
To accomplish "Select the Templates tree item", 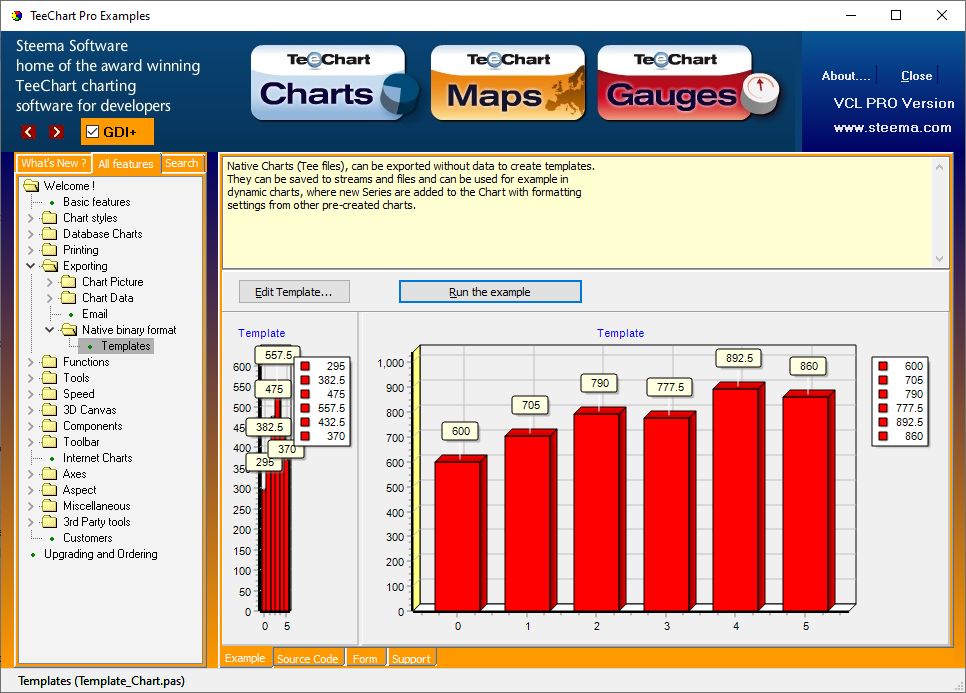I will click(126, 346).
